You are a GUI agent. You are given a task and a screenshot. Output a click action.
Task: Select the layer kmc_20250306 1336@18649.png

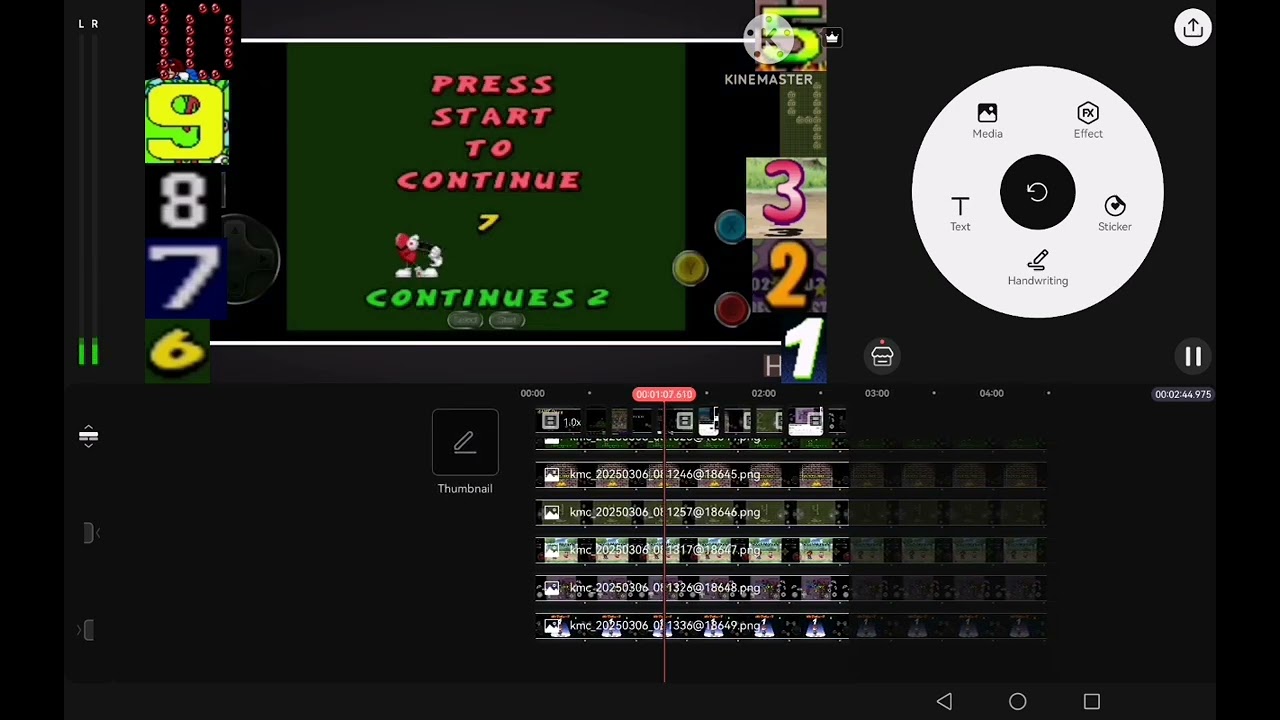point(692,626)
